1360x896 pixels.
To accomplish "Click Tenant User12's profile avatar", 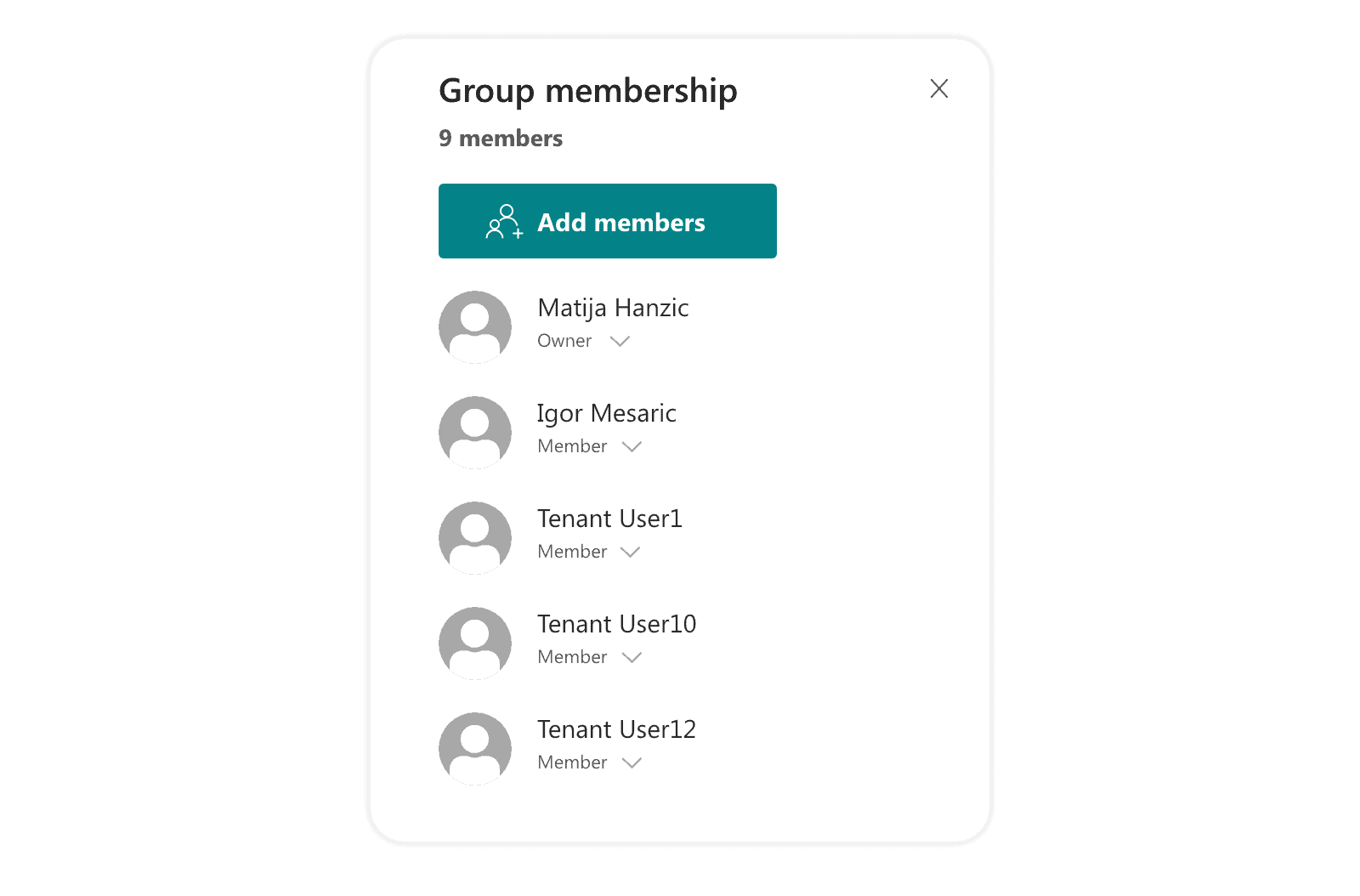I will 474,748.
